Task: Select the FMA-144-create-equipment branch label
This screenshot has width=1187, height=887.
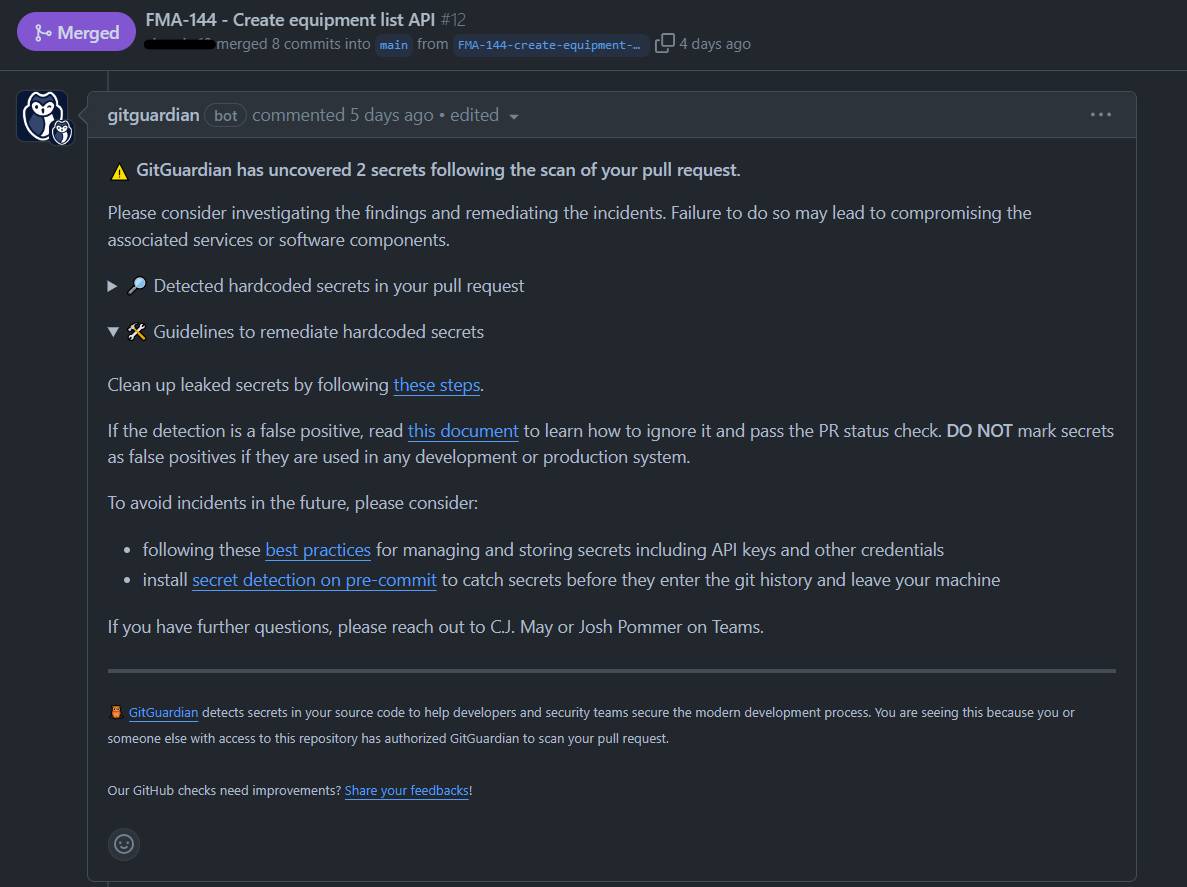Action: (550, 44)
